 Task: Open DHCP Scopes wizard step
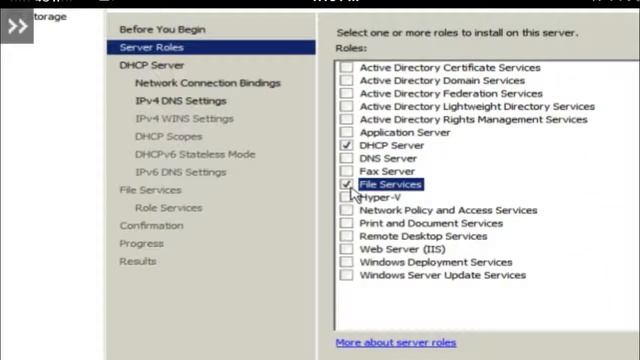click(x=169, y=137)
